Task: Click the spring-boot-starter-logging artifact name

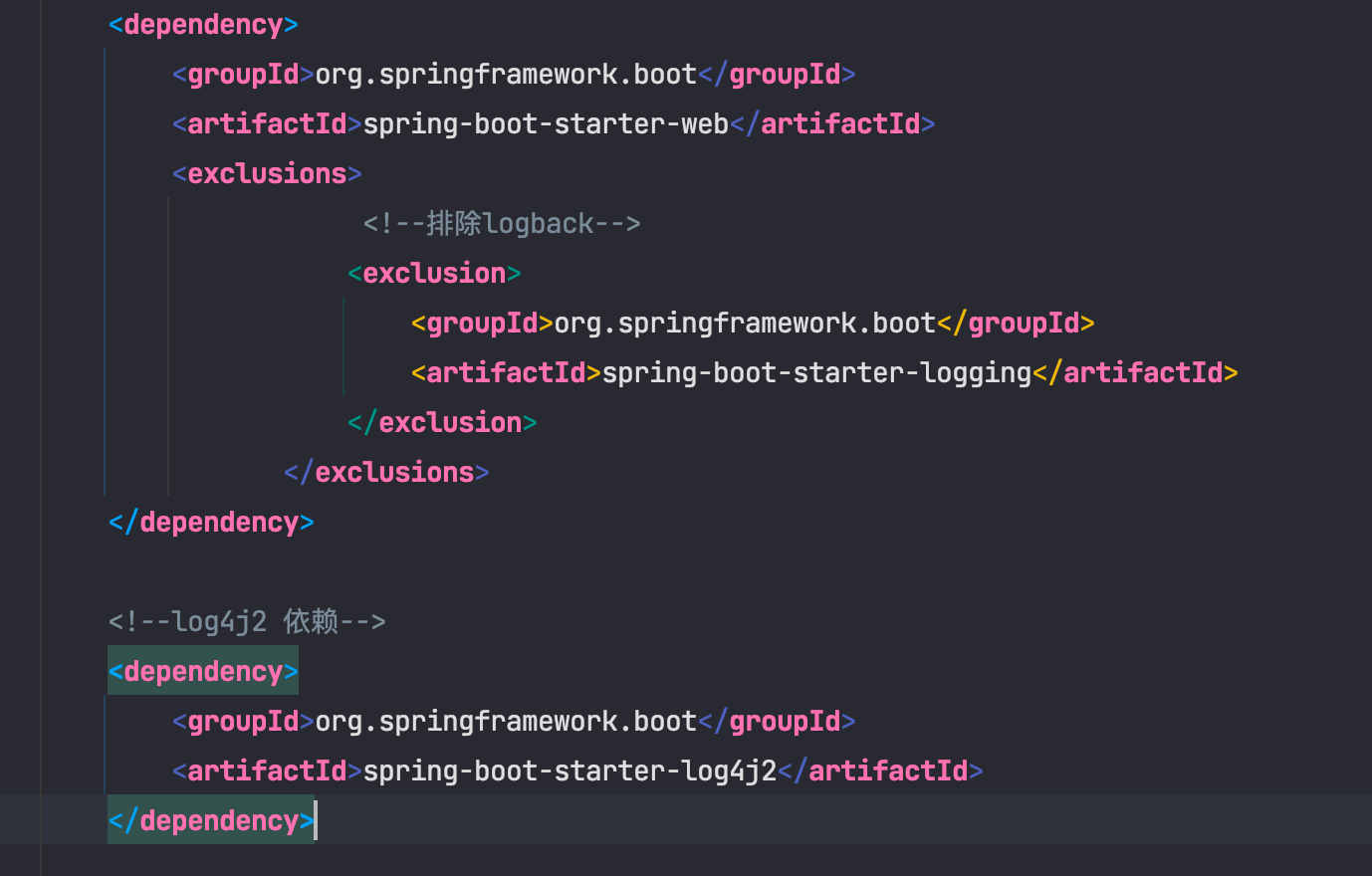Action: (816, 372)
